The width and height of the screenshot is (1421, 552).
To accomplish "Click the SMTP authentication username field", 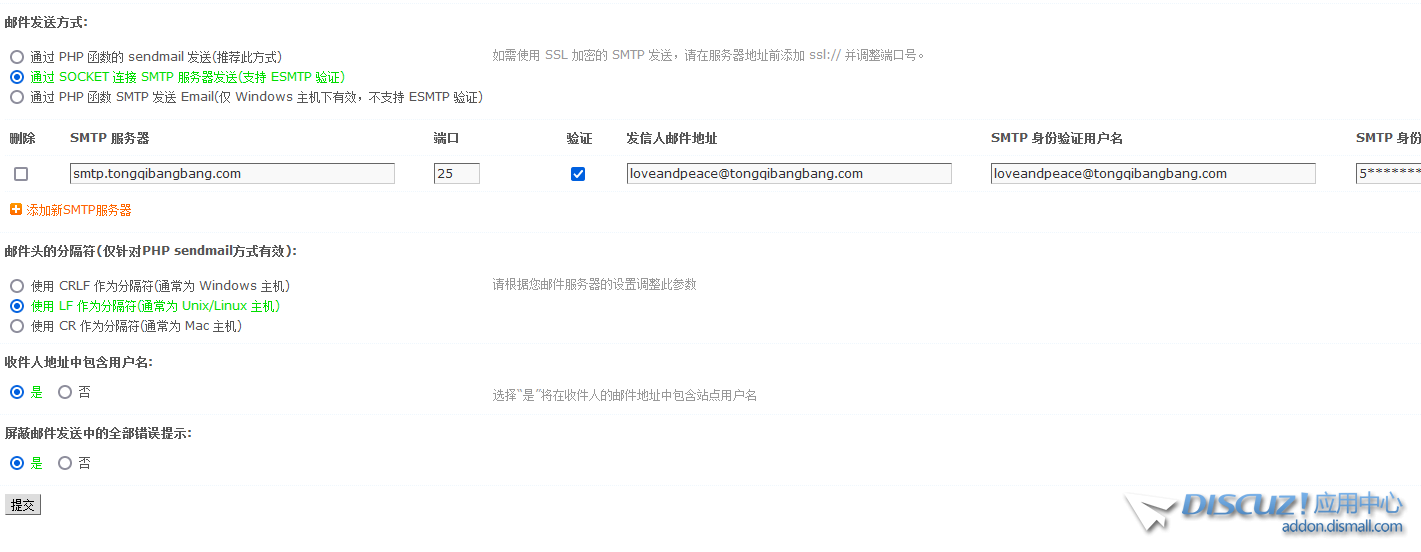I will (1153, 173).
